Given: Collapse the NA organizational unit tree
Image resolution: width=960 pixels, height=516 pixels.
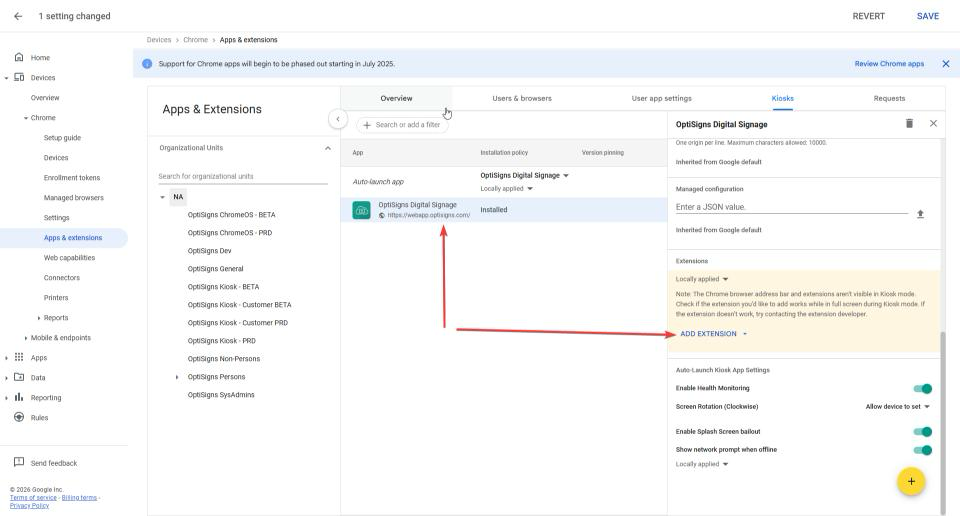Looking at the screenshot, I should pos(162,197).
